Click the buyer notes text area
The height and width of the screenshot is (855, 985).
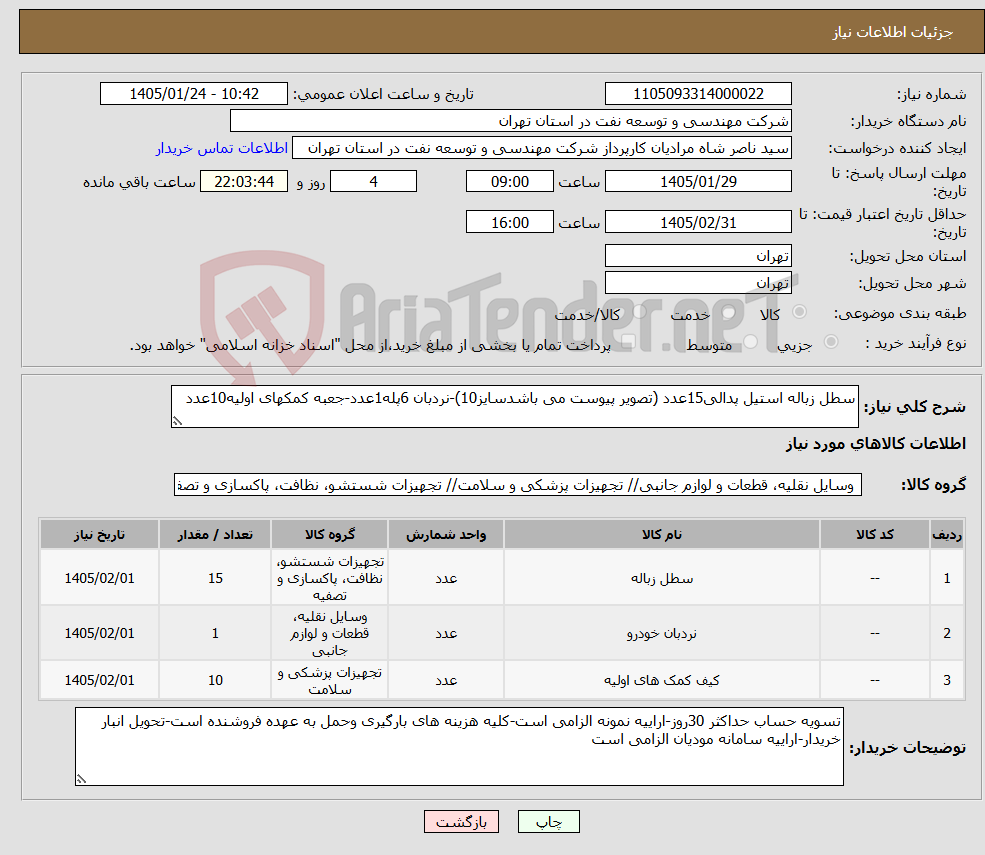point(459,746)
